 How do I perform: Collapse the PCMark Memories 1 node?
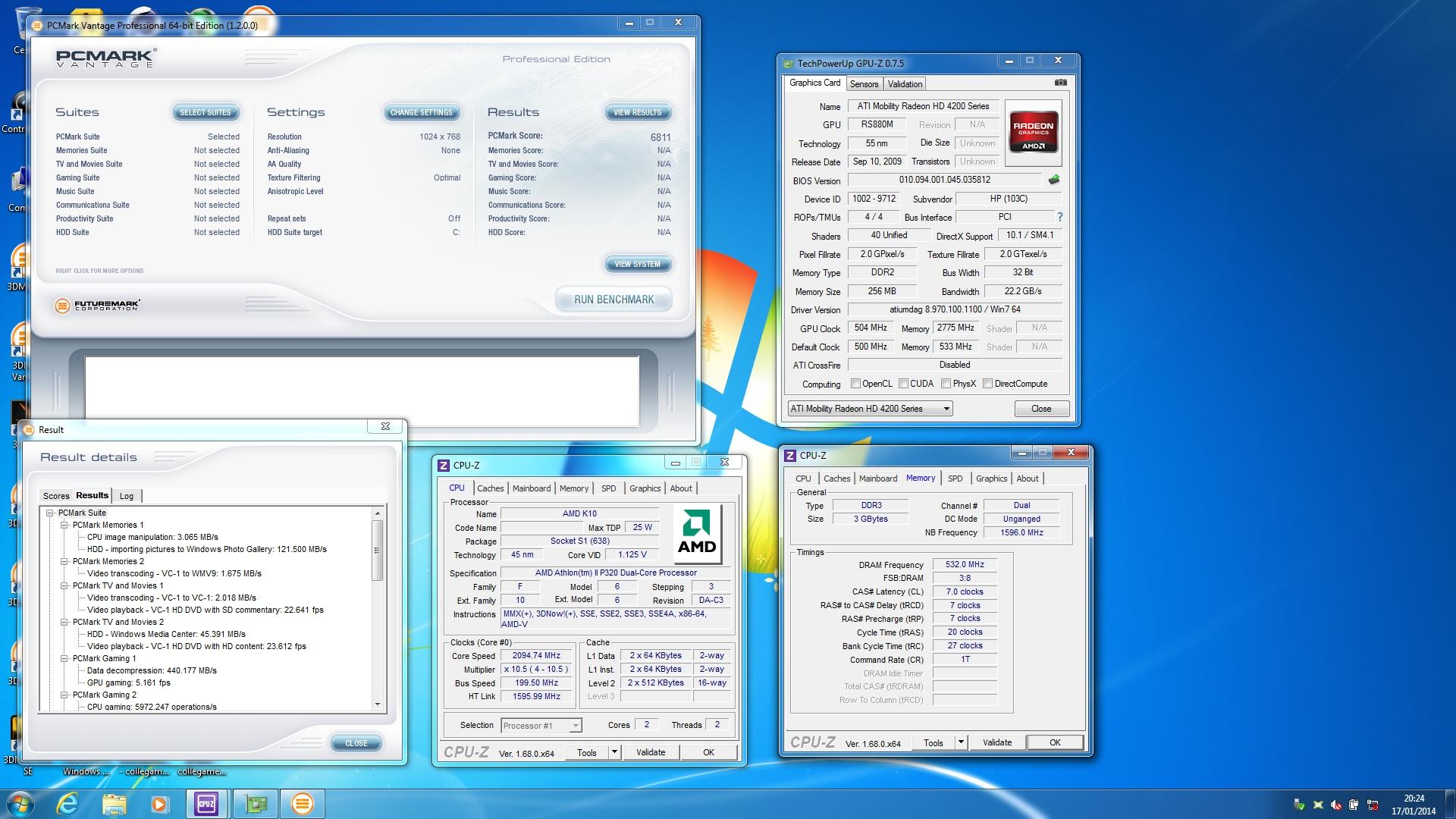[64, 526]
